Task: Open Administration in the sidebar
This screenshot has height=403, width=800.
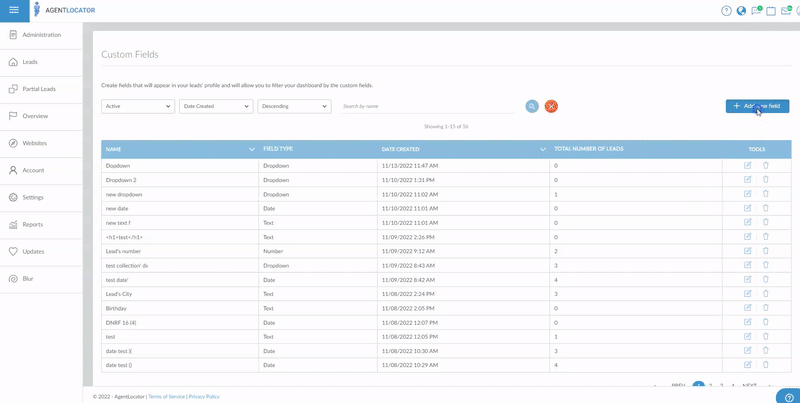Action: click(x=41, y=35)
